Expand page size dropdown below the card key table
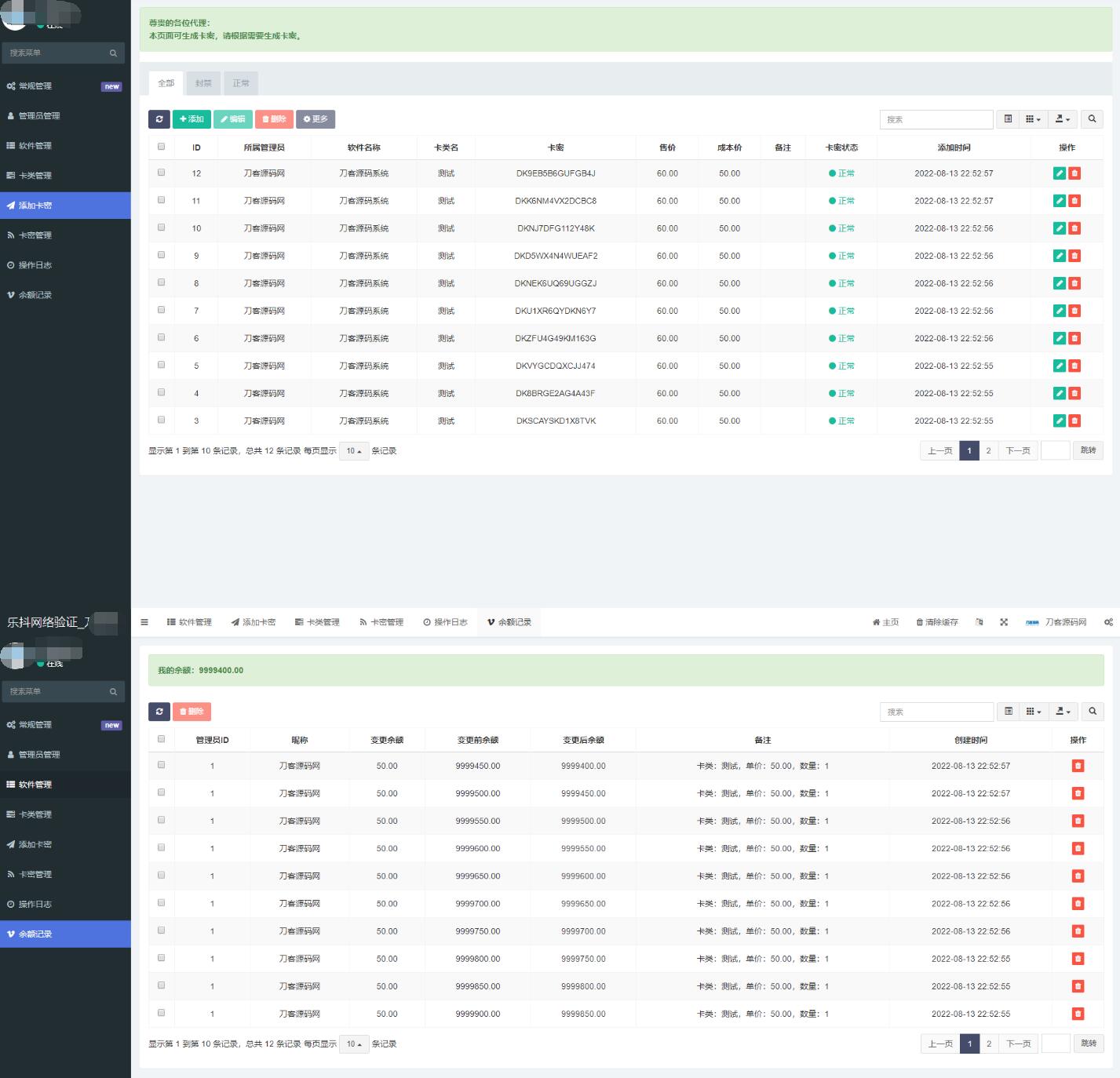Image resolution: width=1120 pixels, height=1078 pixels. coord(354,451)
